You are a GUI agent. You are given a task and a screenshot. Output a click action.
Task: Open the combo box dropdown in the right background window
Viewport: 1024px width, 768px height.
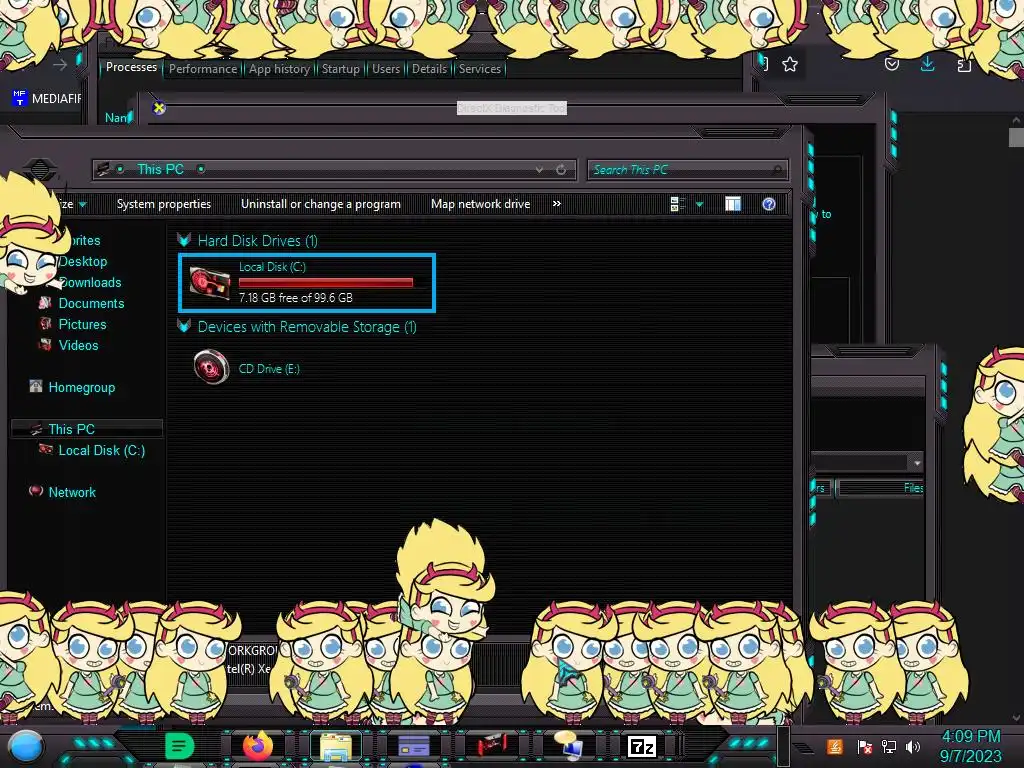[917, 462]
